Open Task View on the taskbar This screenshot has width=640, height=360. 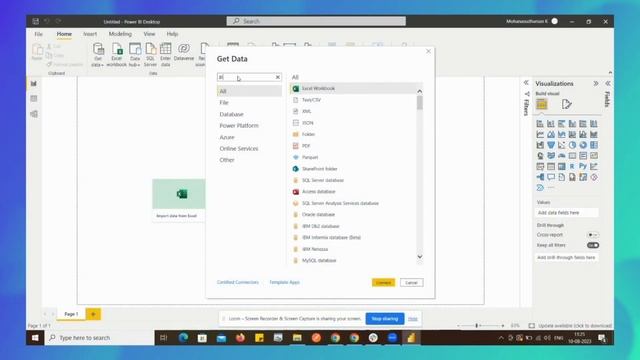164,338
